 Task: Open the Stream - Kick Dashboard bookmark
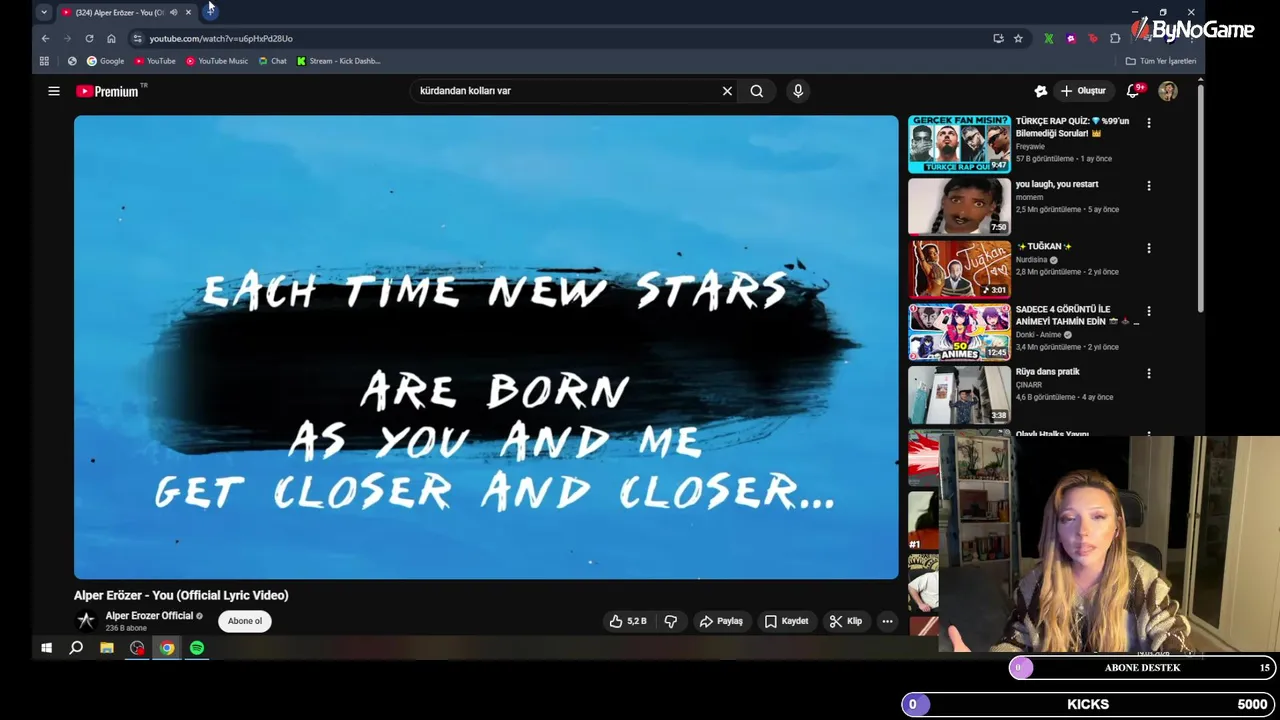338,61
